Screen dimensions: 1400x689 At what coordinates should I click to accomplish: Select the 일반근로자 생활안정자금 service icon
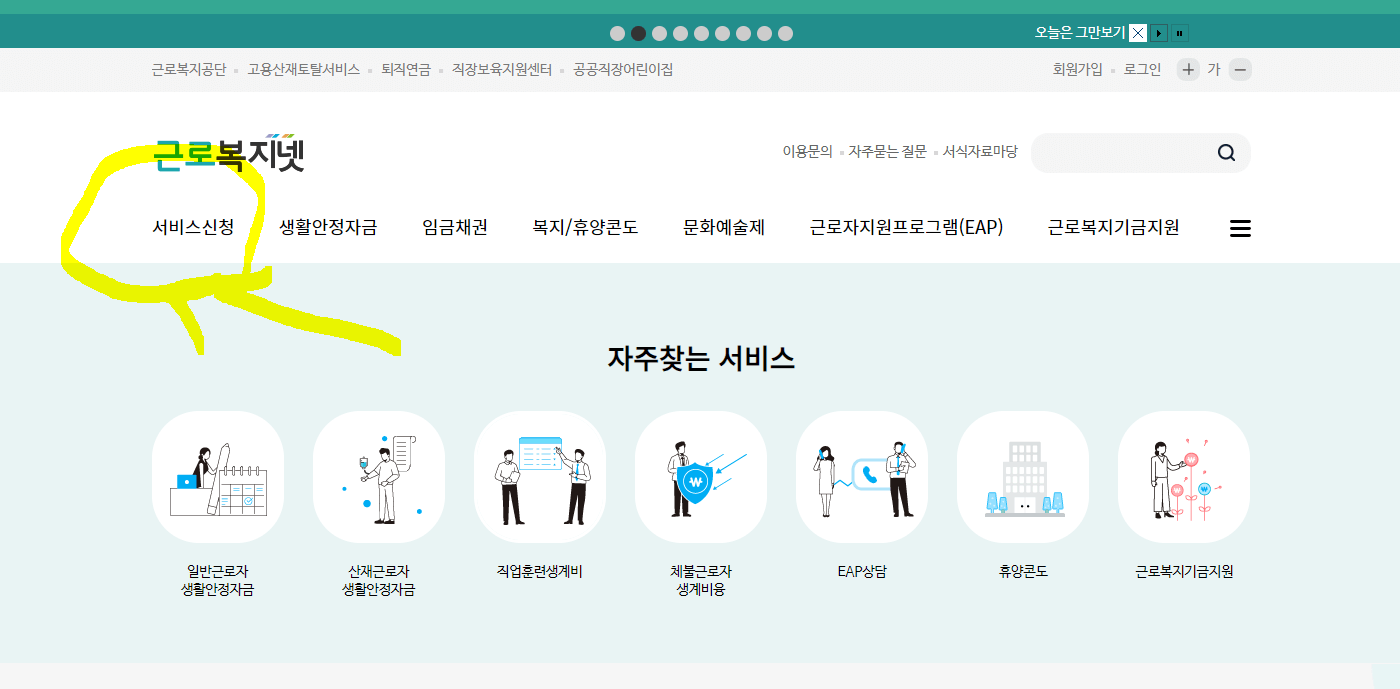coord(218,477)
